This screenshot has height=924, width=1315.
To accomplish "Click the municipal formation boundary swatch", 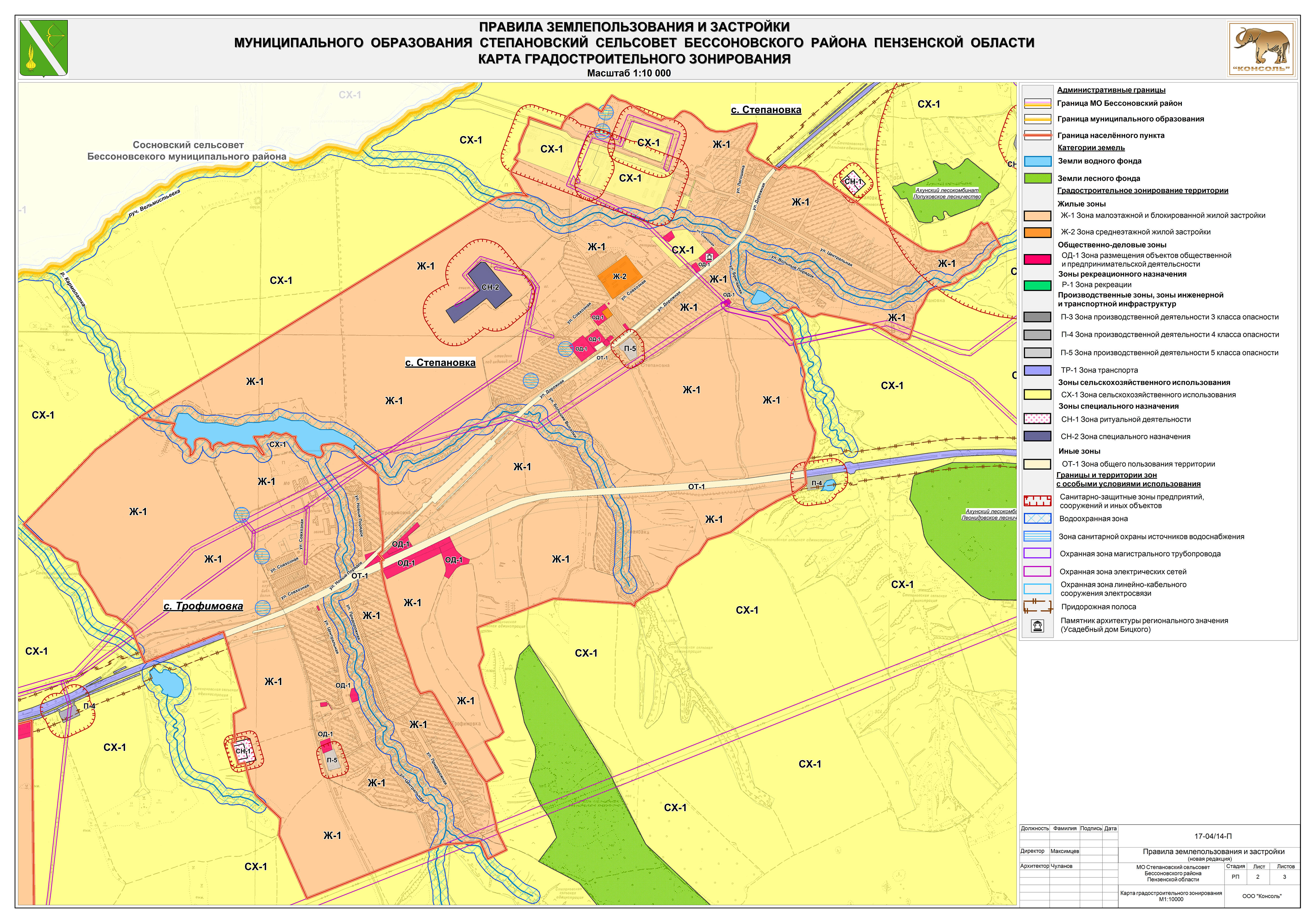I will (1037, 119).
